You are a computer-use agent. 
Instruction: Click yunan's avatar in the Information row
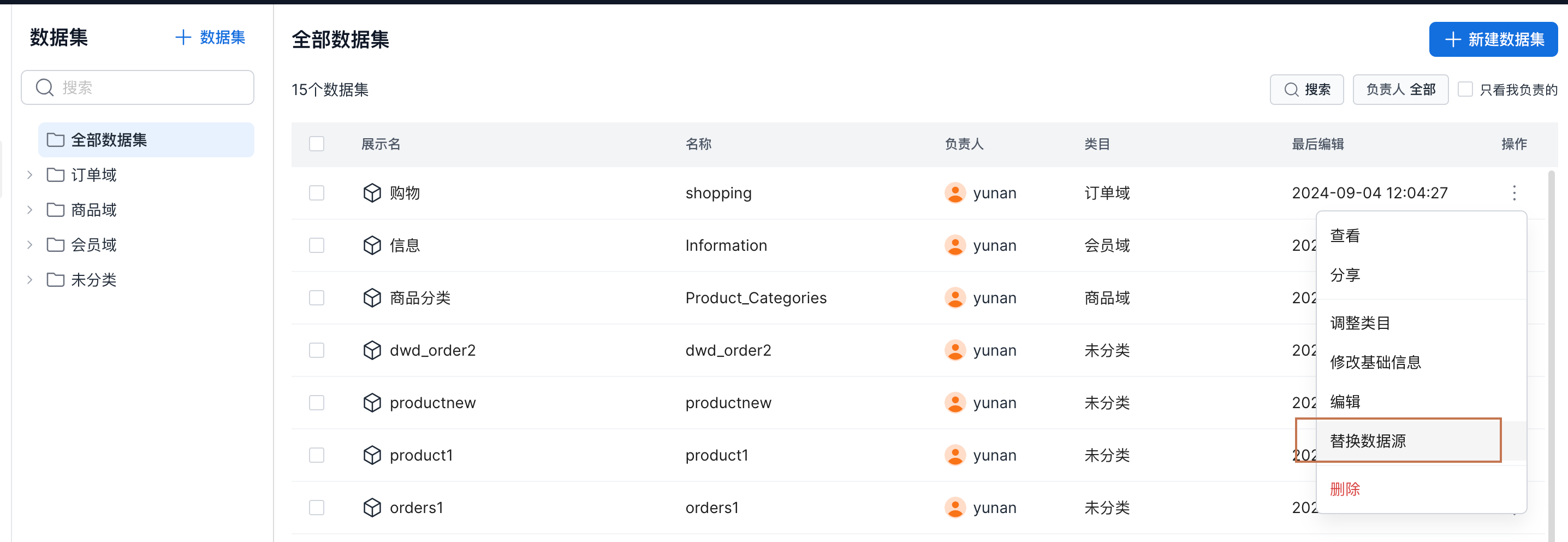point(955,245)
